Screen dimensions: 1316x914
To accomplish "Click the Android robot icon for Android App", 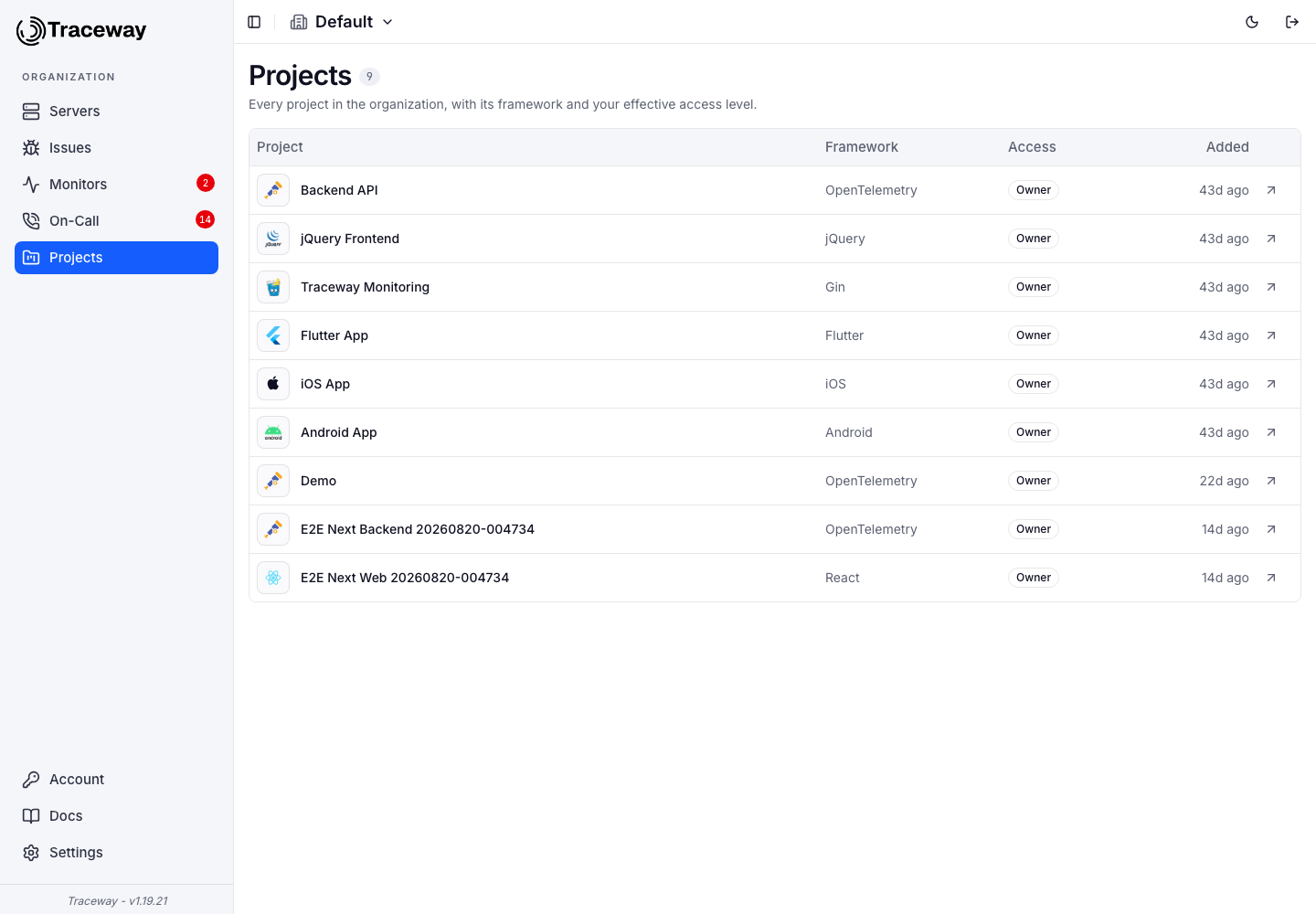I will pos(273,432).
